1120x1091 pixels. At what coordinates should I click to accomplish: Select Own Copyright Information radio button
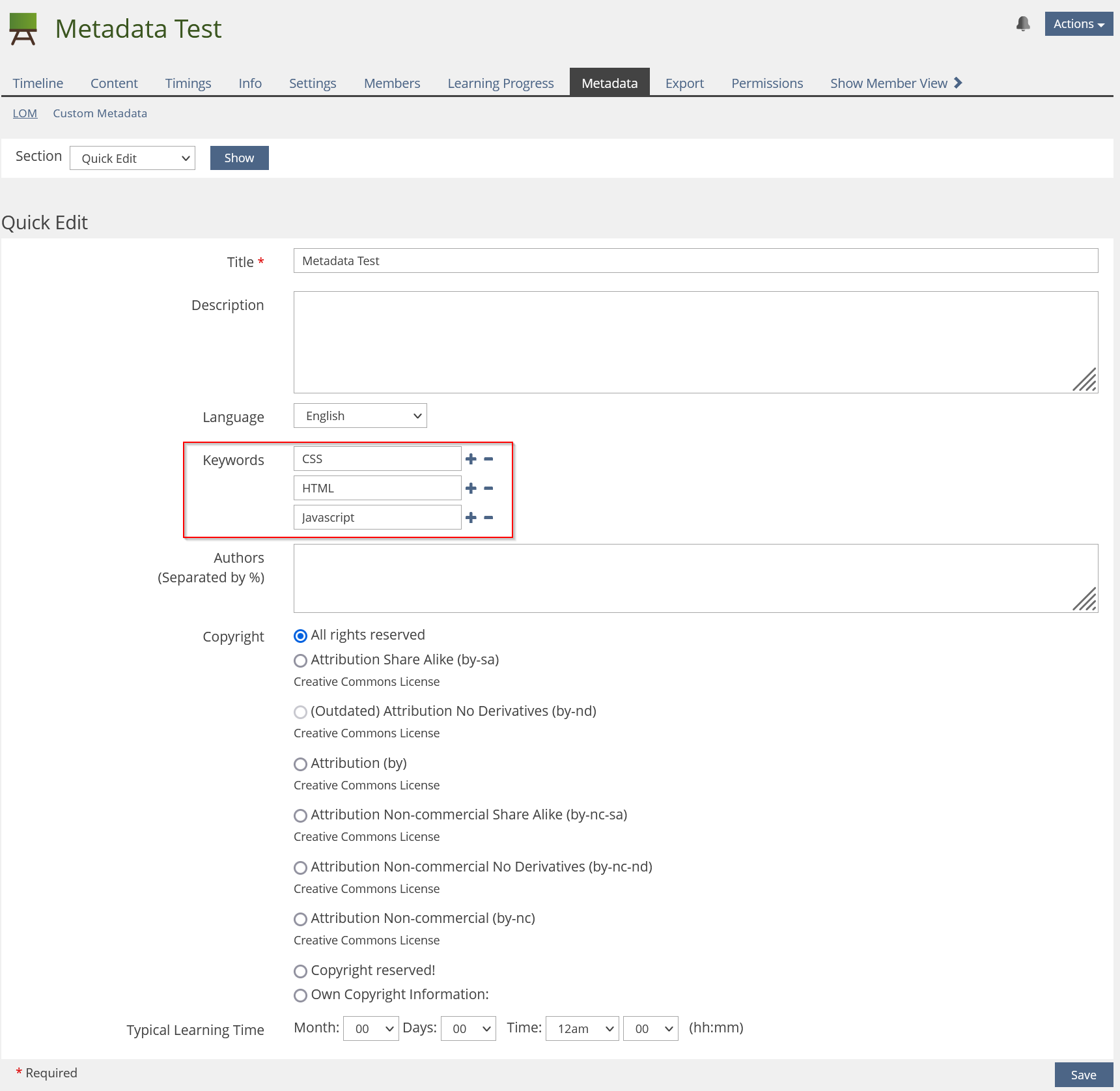(x=300, y=995)
